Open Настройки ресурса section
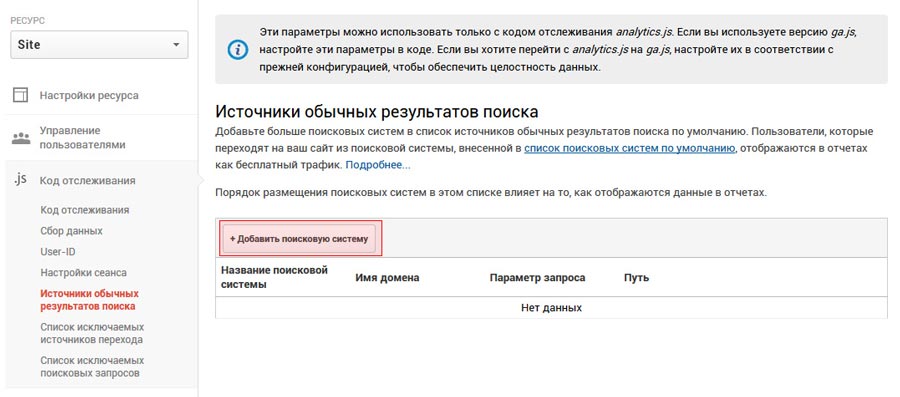 click(x=89, y=95)
